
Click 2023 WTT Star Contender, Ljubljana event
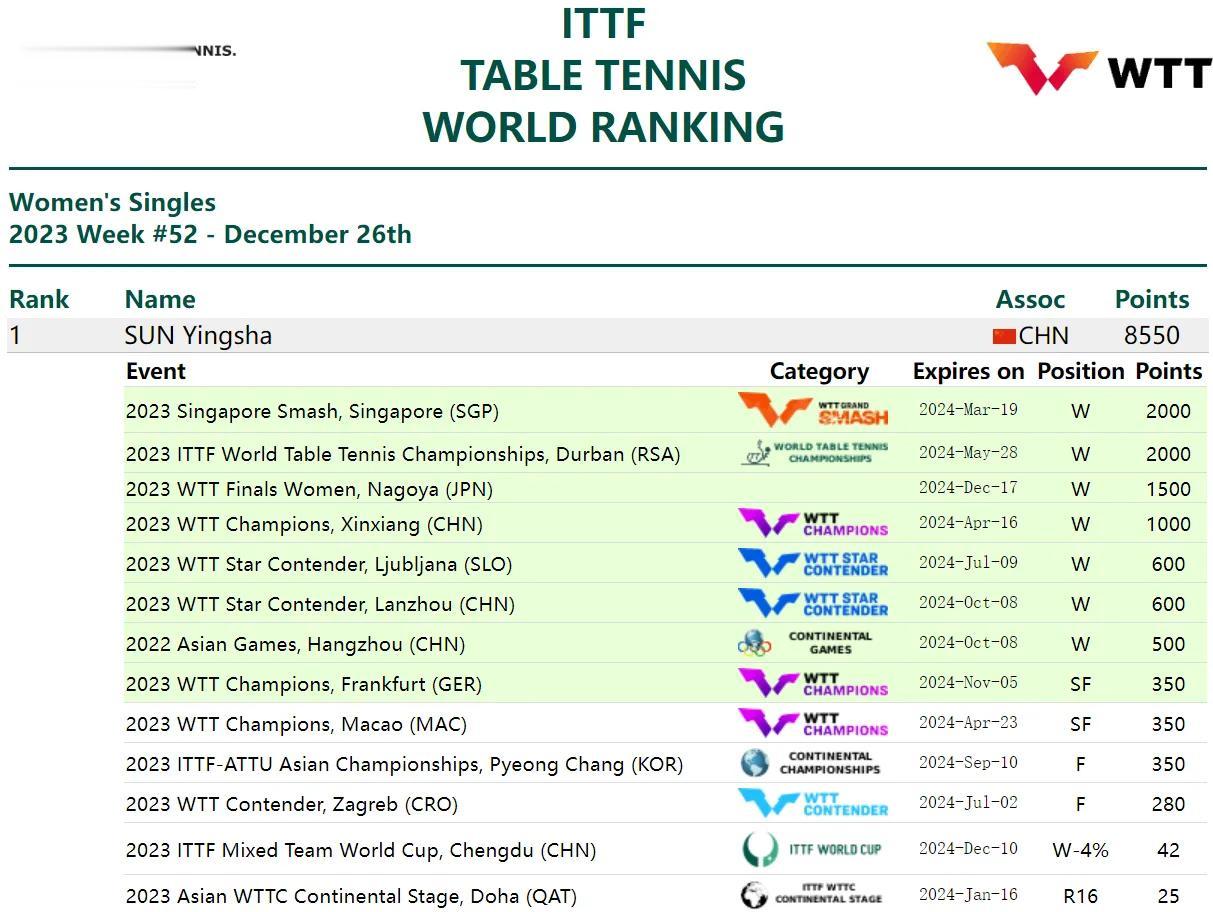[319, 564]
